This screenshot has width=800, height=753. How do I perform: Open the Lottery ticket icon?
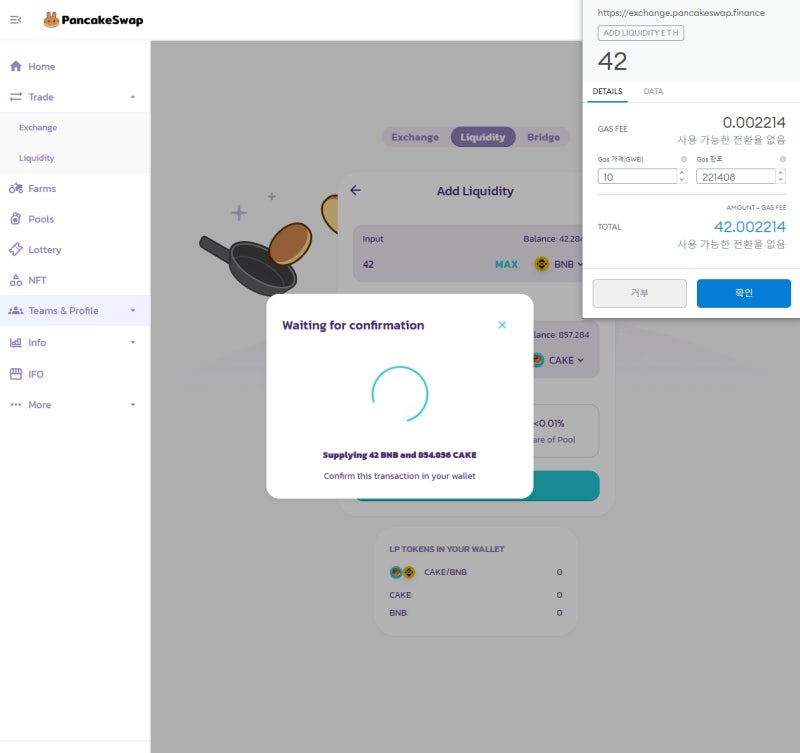(x=16, y=249)
